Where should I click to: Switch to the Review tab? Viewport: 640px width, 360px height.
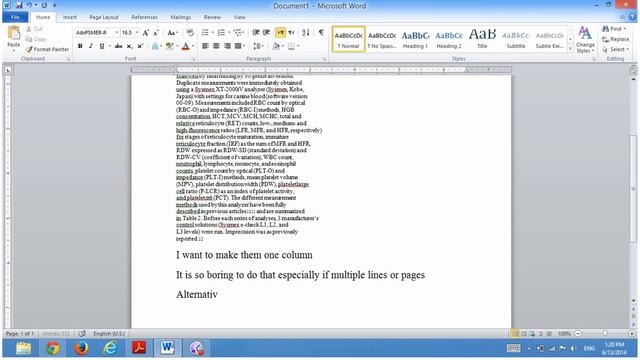point(212,17)
